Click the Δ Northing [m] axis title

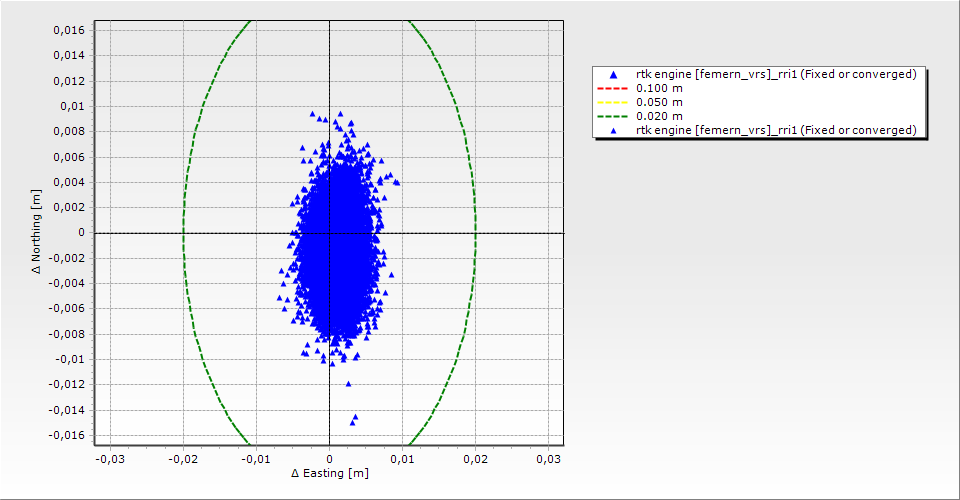click(x=40, y=232)
